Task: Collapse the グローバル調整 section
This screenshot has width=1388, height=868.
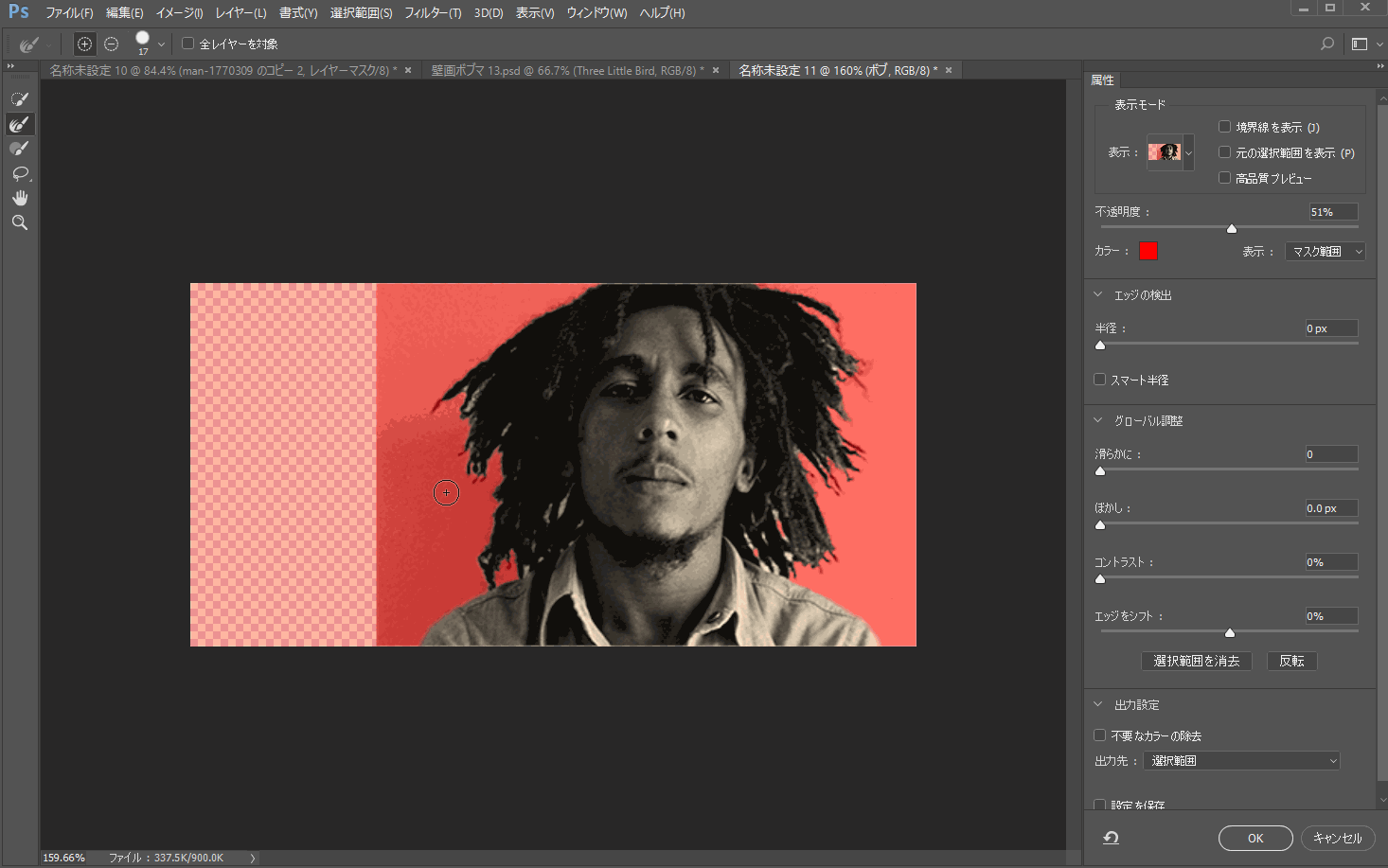Action: [1098, 420]
